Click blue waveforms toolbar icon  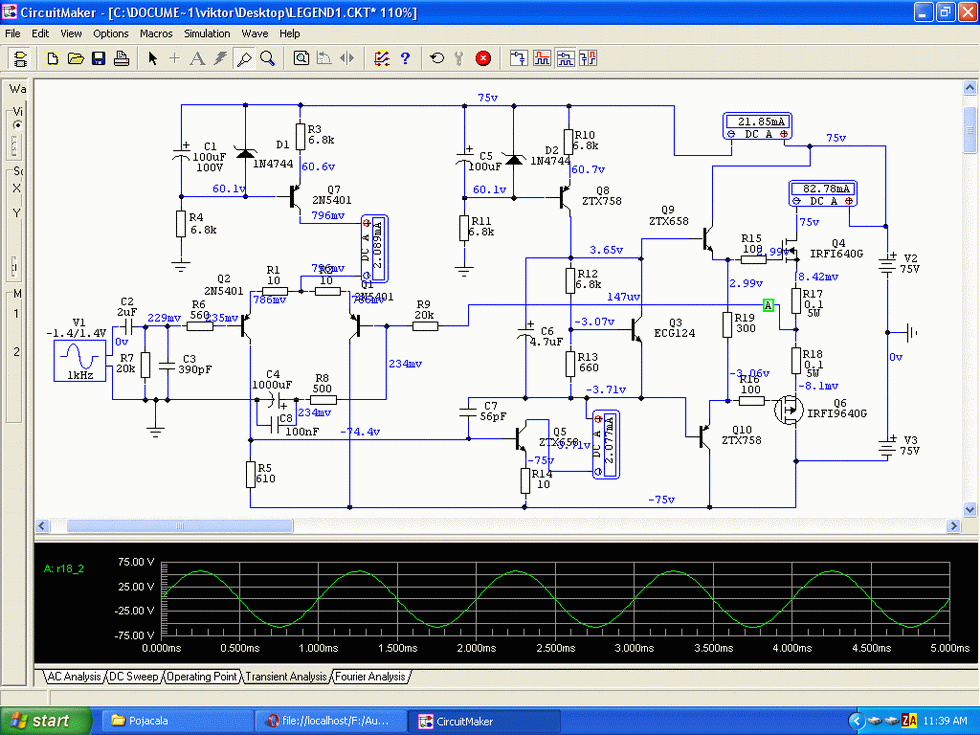[x=565, y=59]
